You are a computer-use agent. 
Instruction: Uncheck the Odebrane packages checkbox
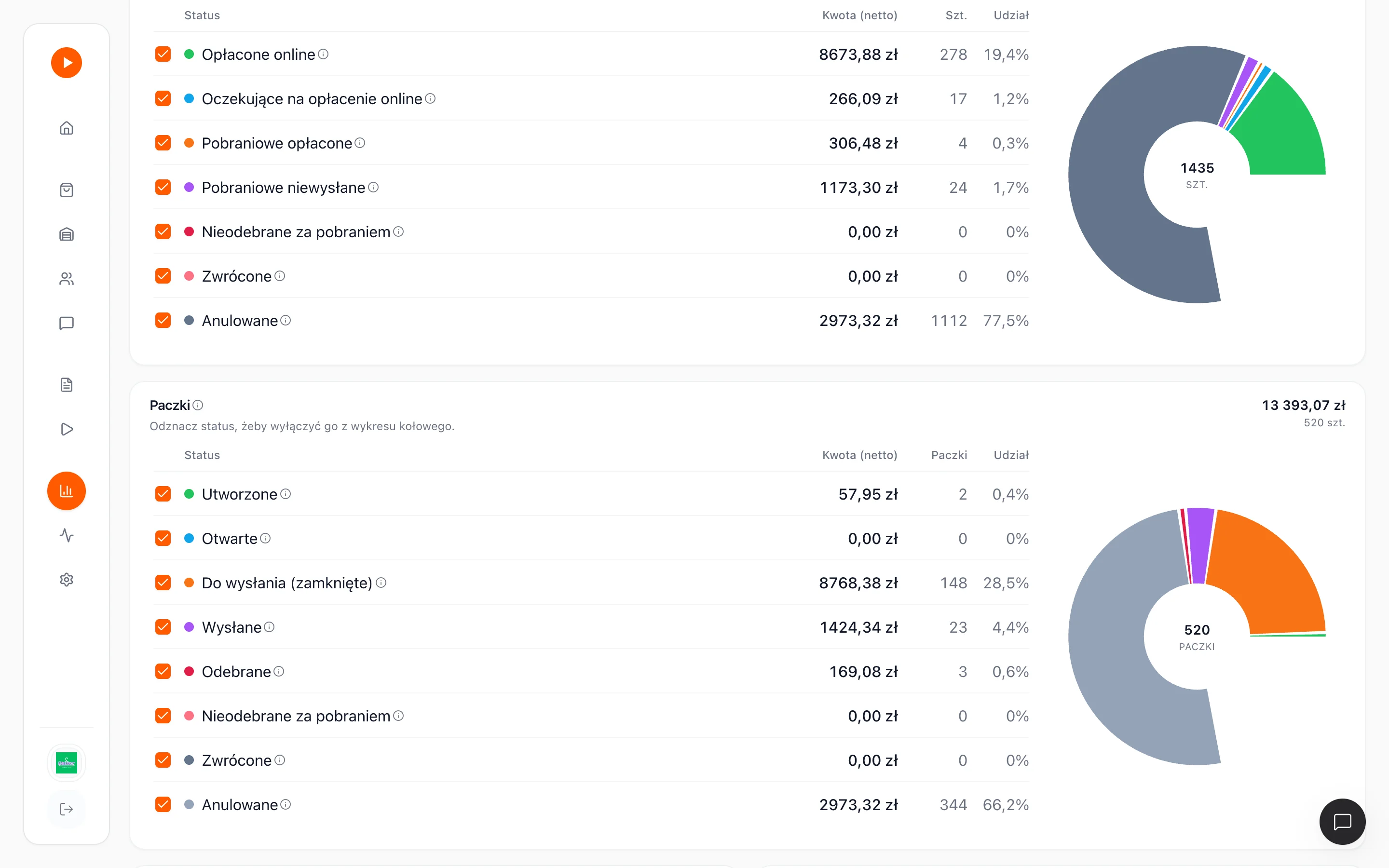click(163, 671)
